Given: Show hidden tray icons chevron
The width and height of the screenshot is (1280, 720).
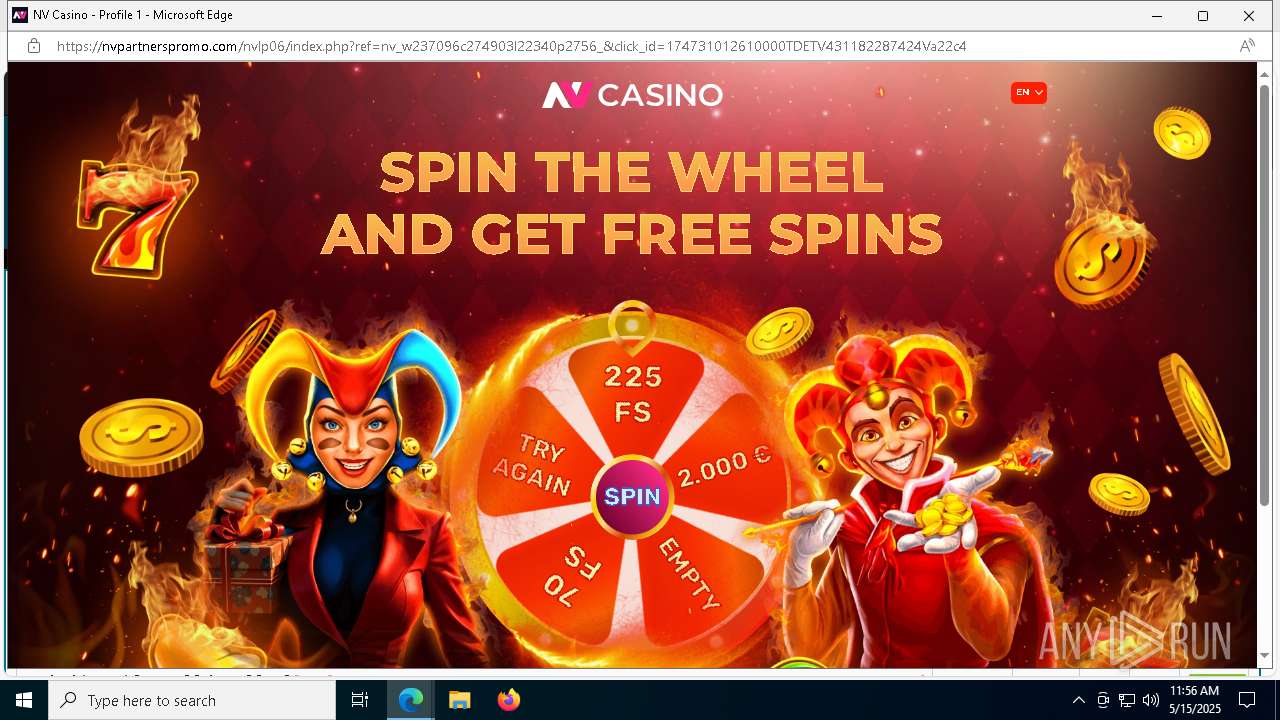Looking at the screenshot, I should coord(1078,700).
